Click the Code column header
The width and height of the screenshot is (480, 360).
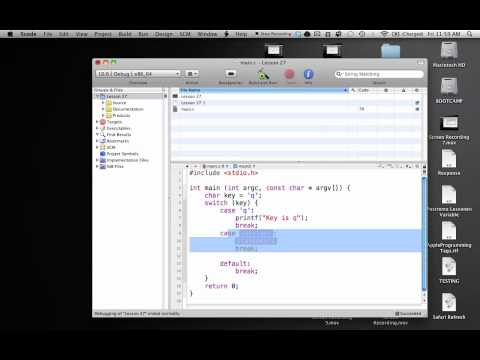click(x=363, y=90)
